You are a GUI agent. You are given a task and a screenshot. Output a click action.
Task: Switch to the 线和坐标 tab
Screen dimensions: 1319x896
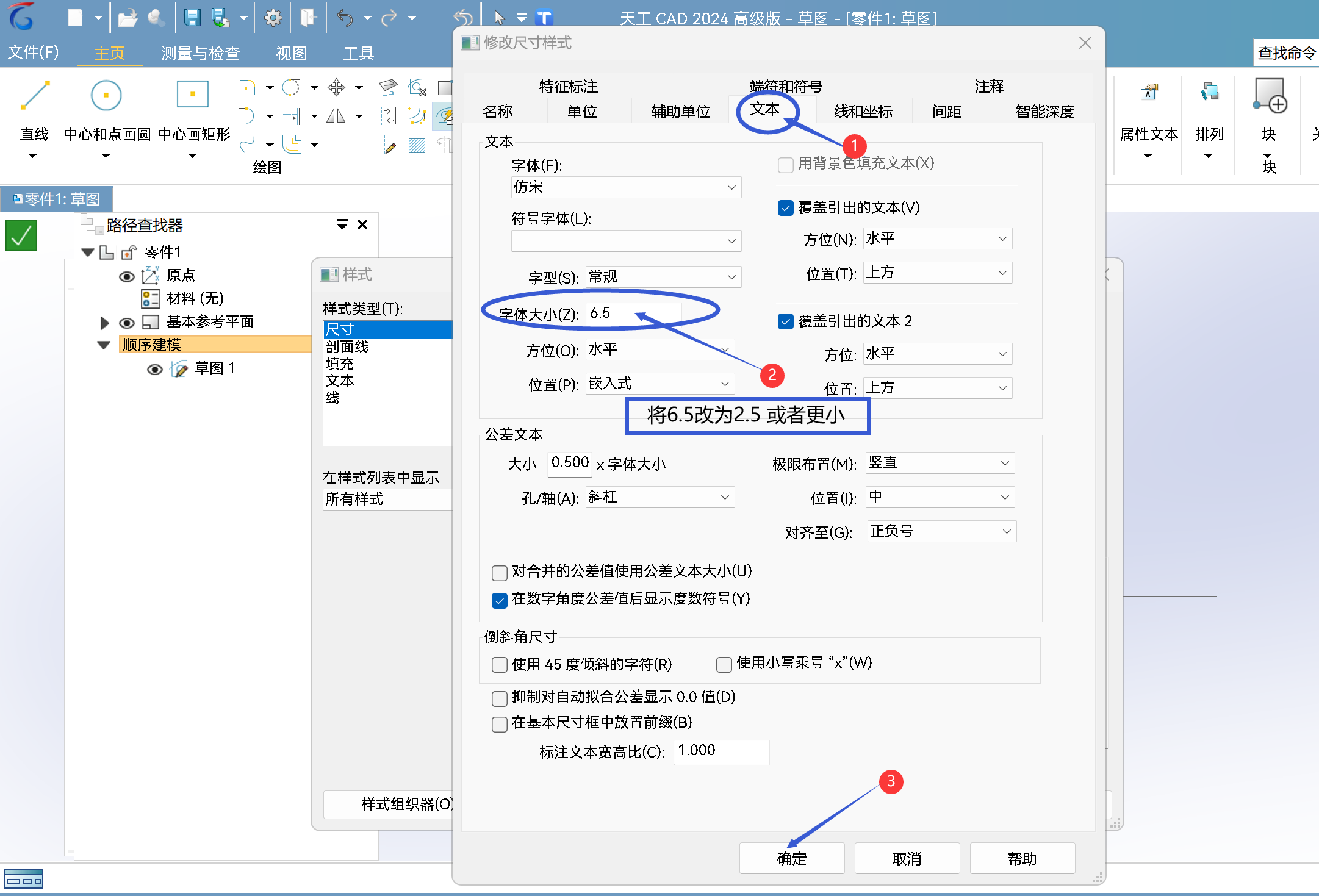pyautogui.click(x=863, y=112)
